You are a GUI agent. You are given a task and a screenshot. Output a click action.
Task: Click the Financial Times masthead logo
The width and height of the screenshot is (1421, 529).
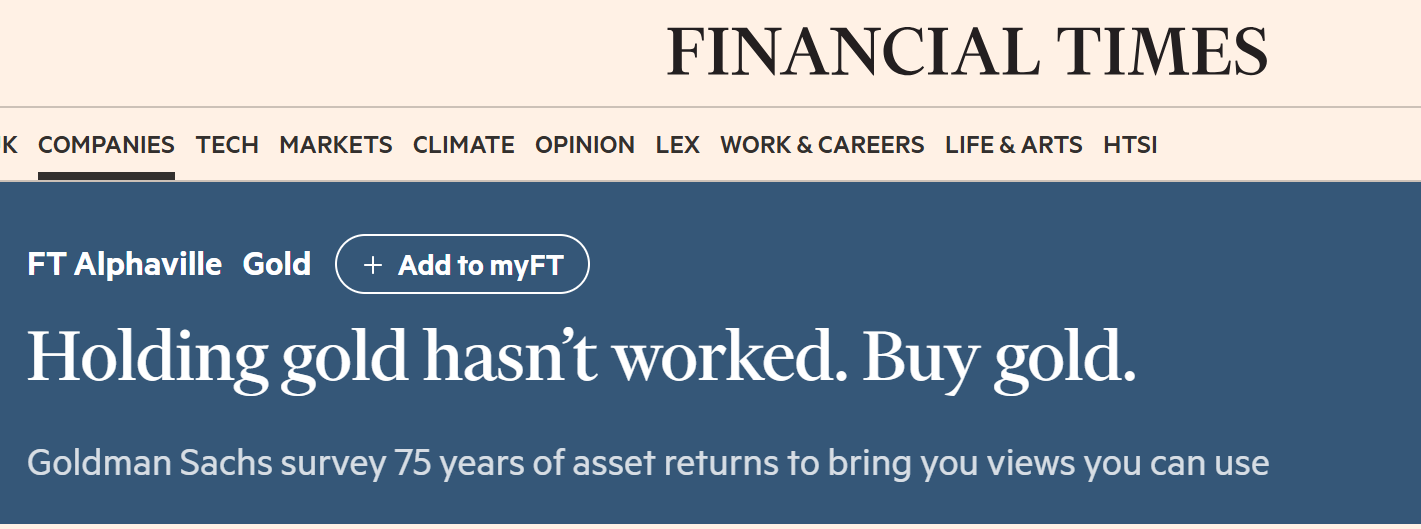click(966, 52)
